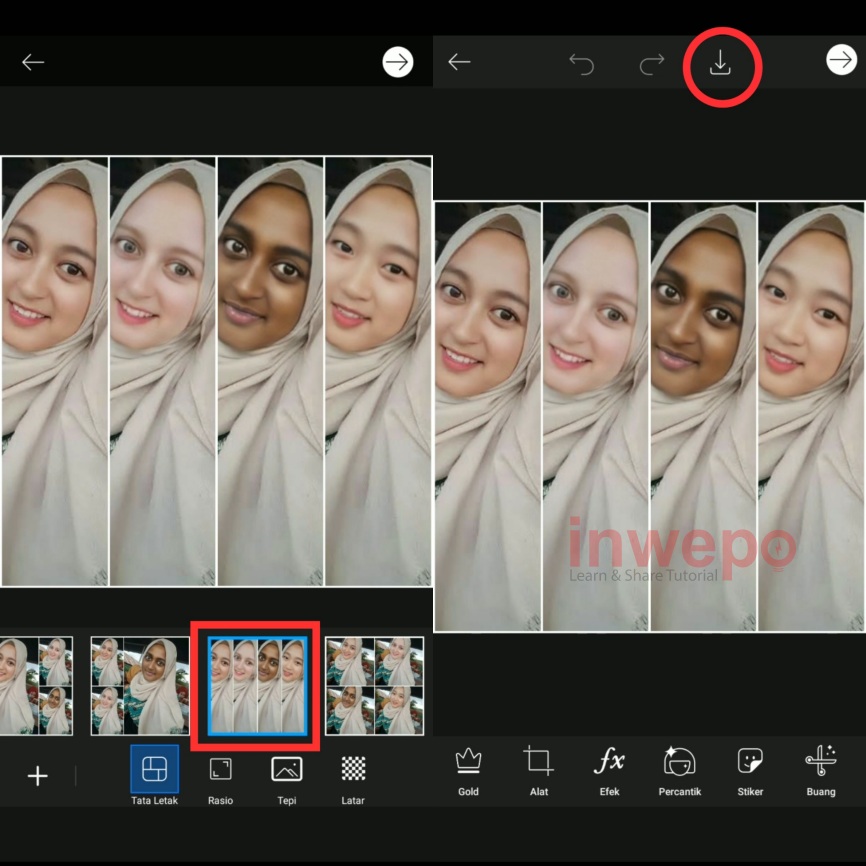Open the Gold premium features
This screenshot has height=866, width=866.
point(467,770)
